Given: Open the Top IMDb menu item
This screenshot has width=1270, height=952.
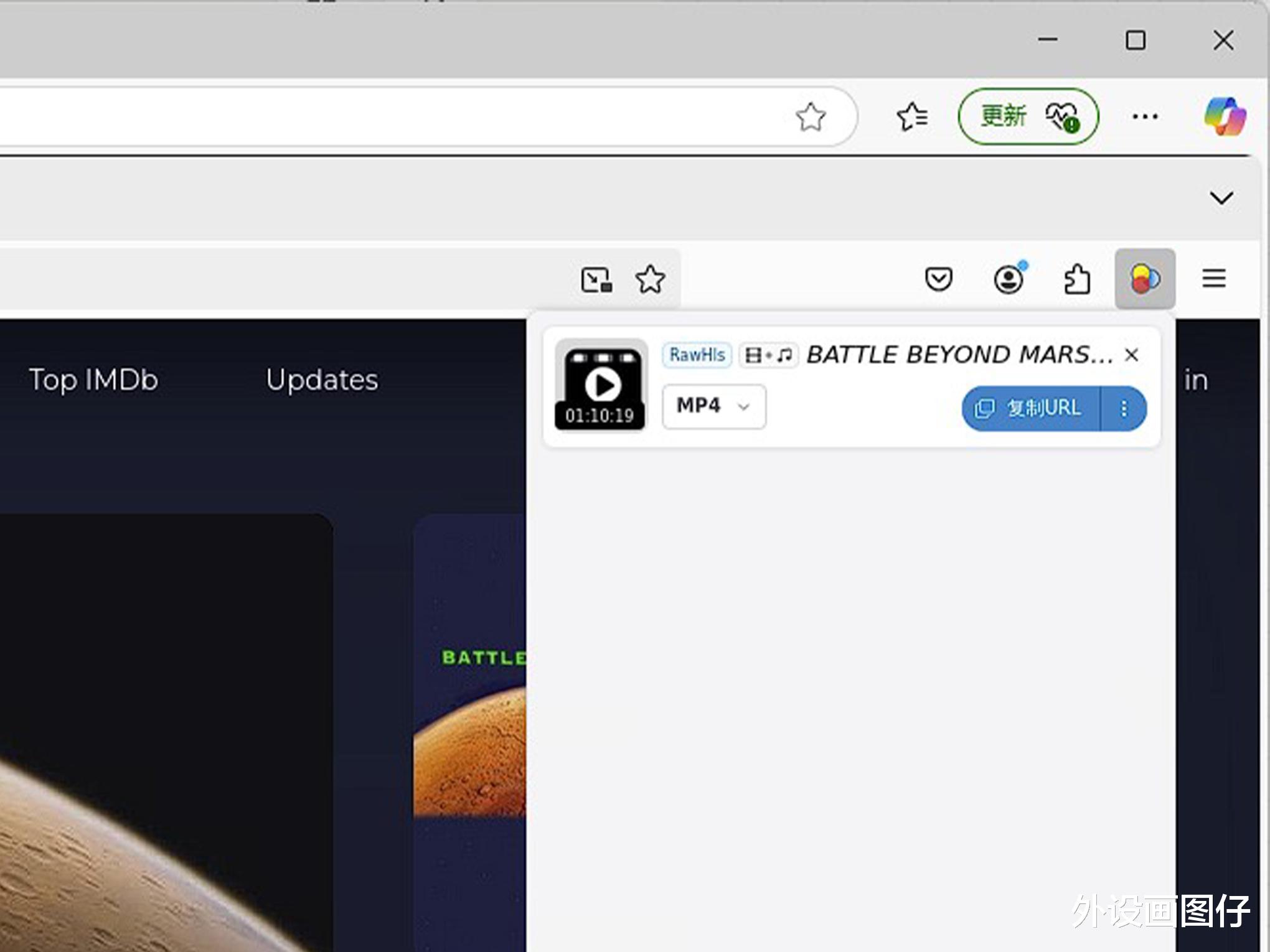Looking at the screenshot, I should pos(93,380).
